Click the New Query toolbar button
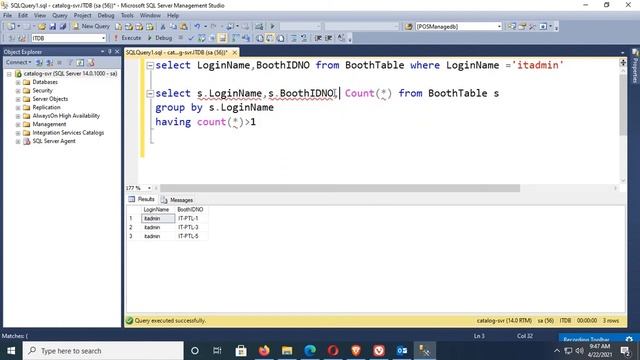Screen dimensions: 640x360 pos(91,26)
